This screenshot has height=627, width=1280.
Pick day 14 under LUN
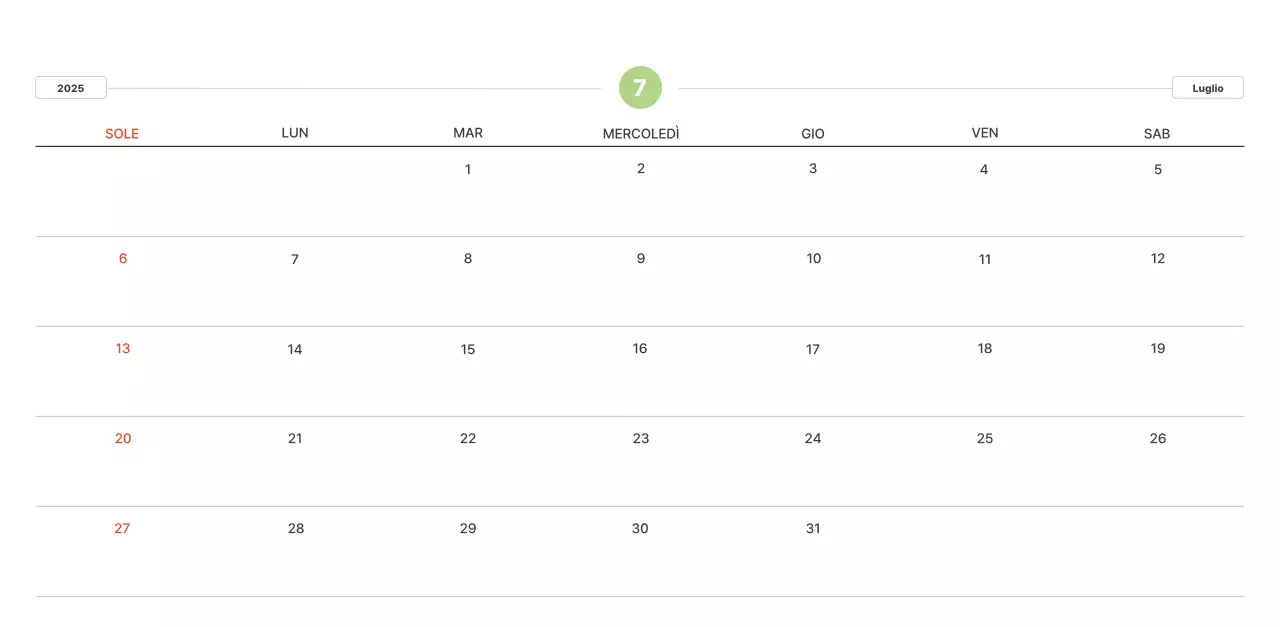pyautogui.click(x=295, y=349)
